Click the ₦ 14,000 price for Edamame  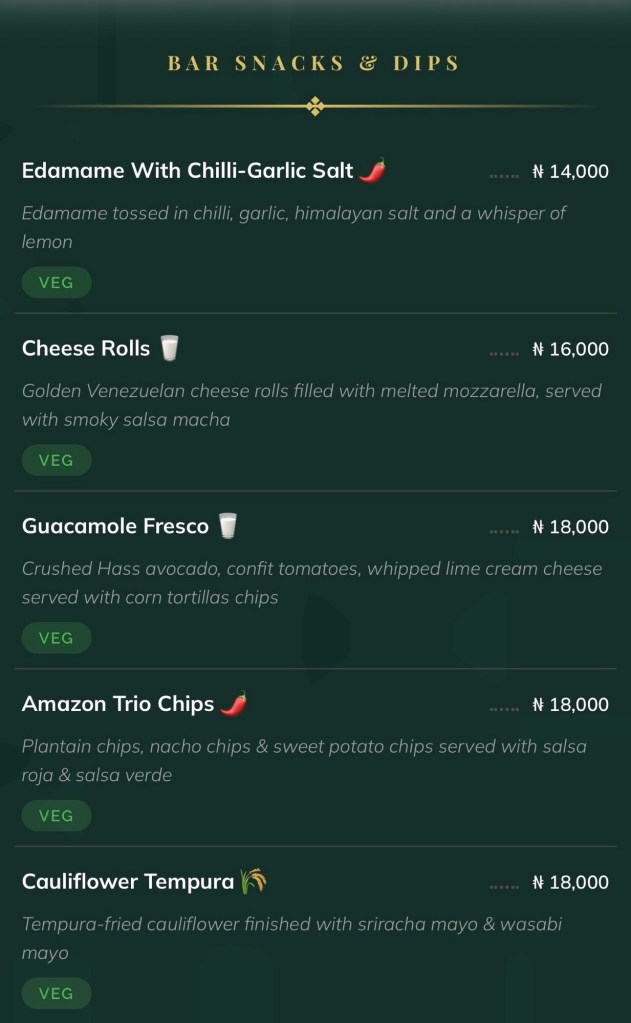click(x=570, y=172)
